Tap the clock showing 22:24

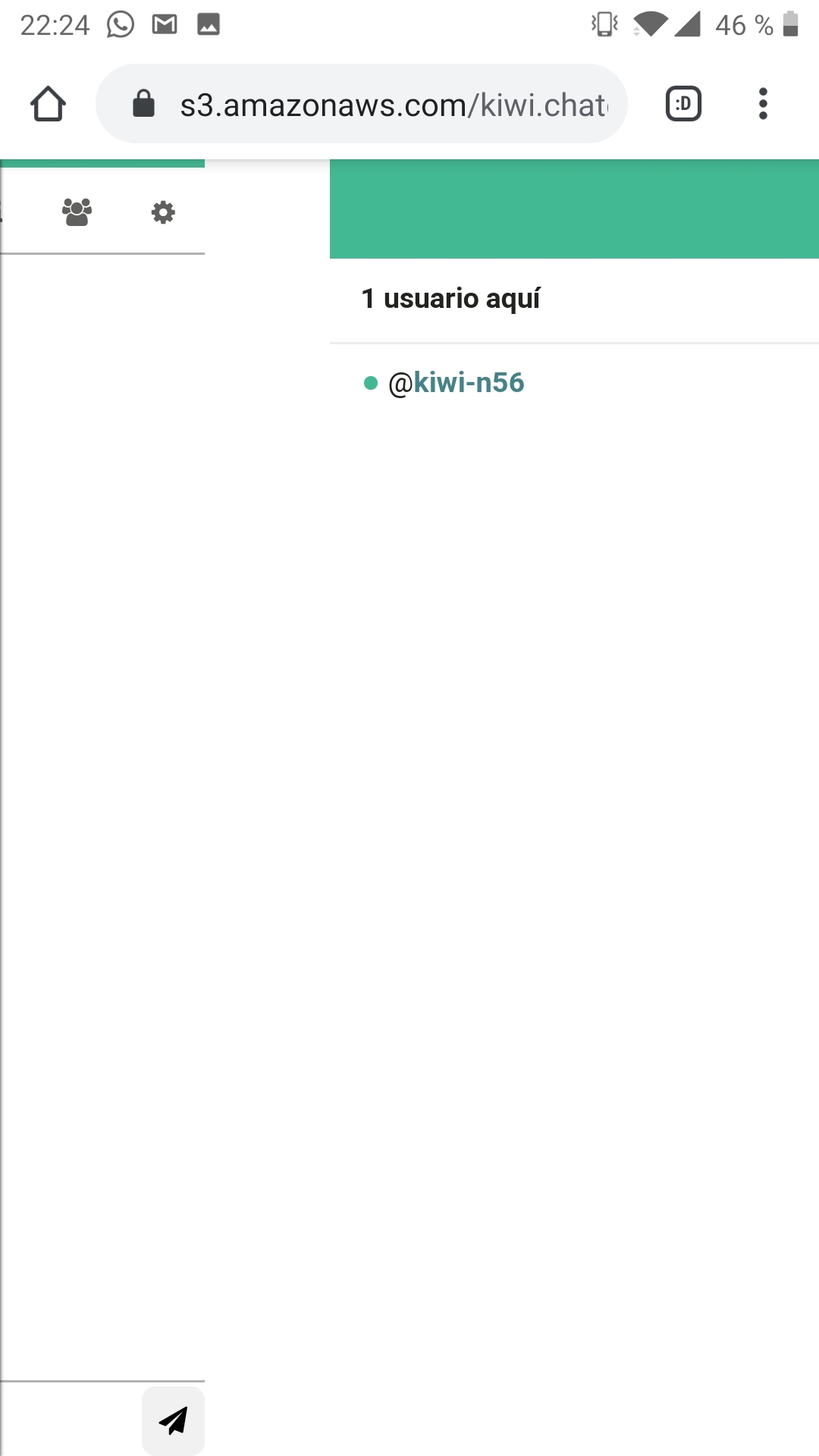click(55, 25)
